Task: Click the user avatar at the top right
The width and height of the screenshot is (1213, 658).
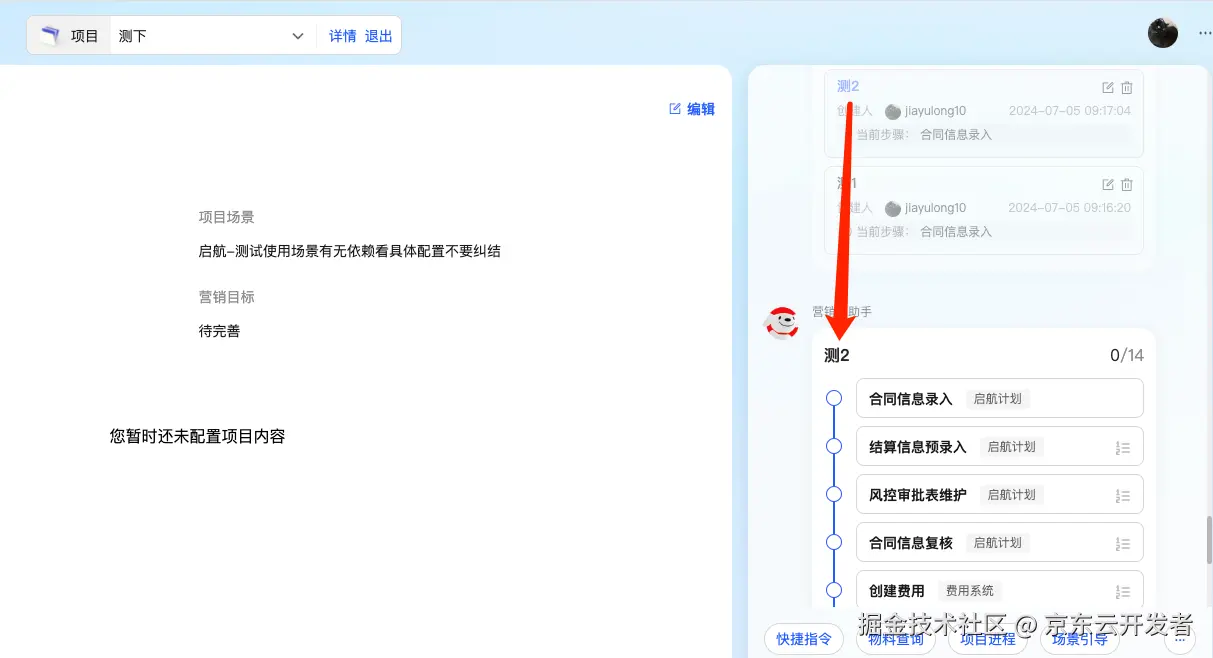Action: click(x=1162, y=32)
